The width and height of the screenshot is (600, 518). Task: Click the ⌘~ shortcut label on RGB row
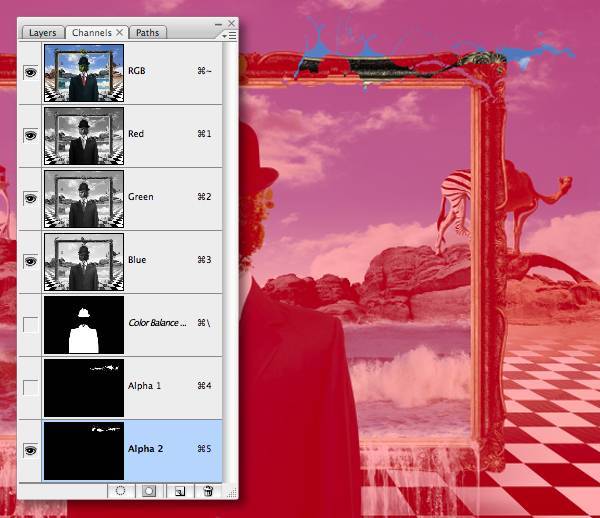point(204,71)
